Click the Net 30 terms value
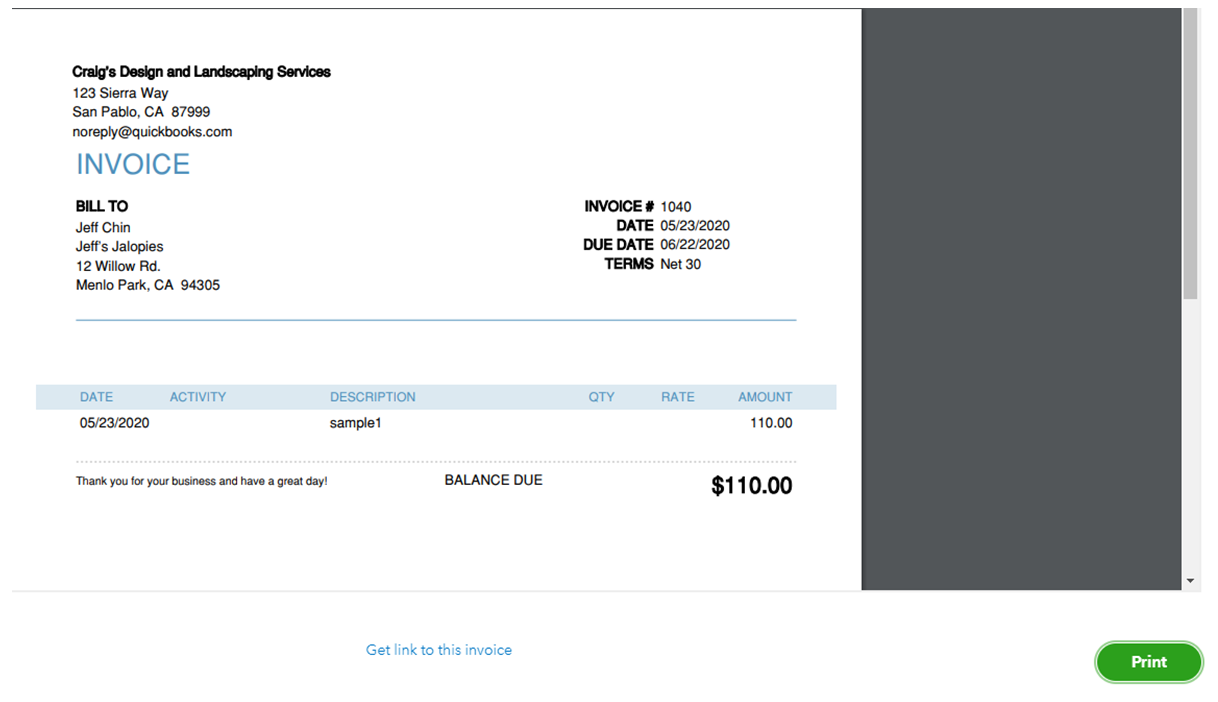 pyautogui.click(x=681, y=264)
